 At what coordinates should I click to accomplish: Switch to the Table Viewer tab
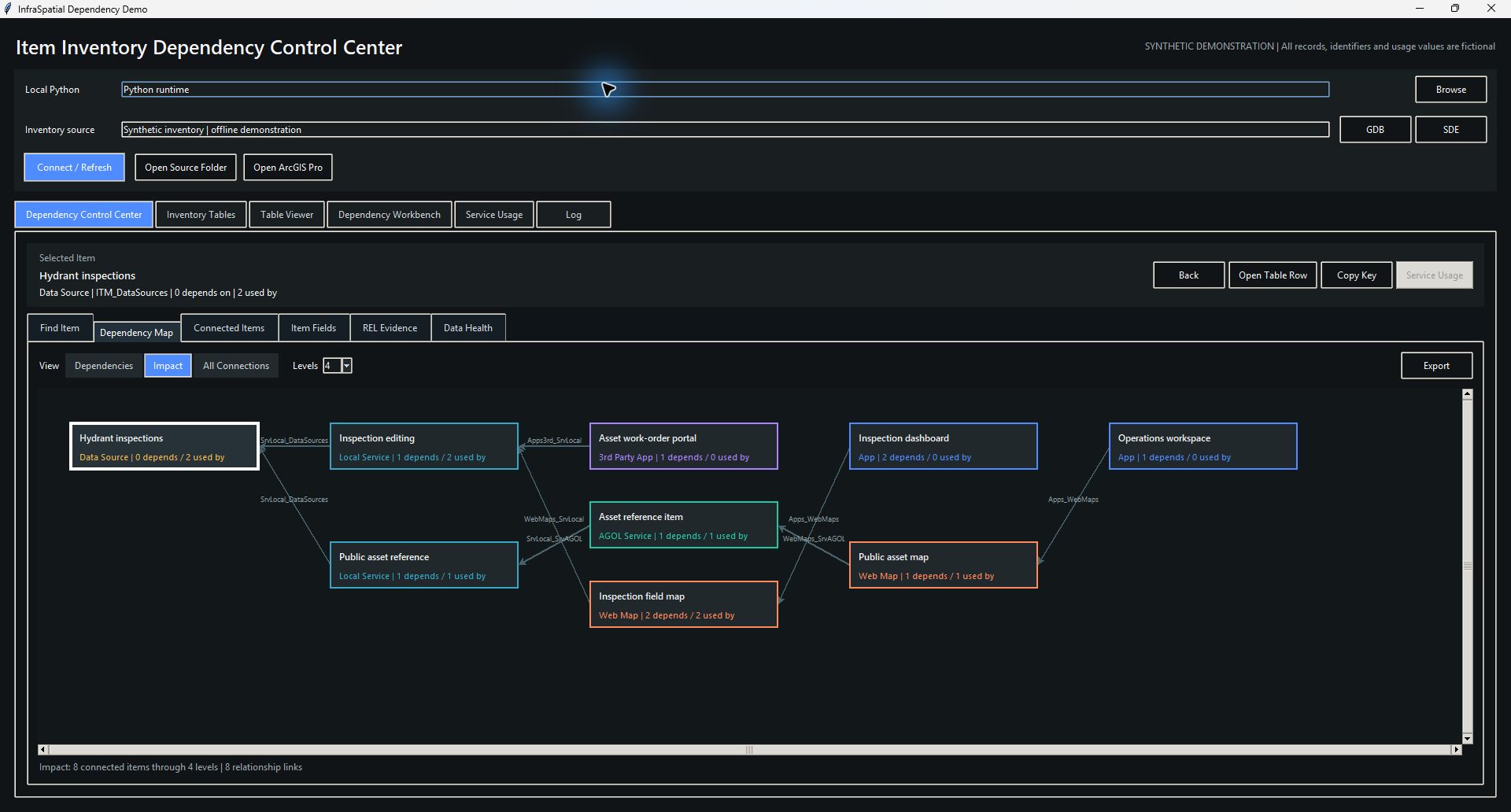tap(287, 215)
